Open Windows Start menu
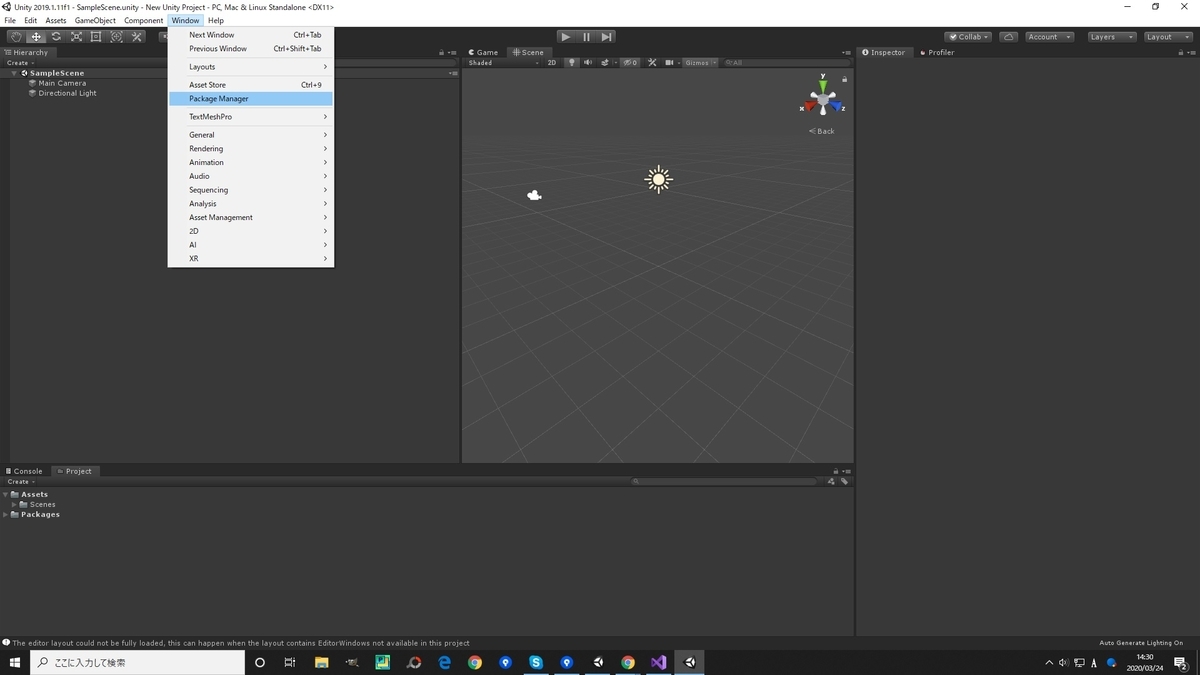Screen dimensions: 1200x675 [x=15, y=662]
